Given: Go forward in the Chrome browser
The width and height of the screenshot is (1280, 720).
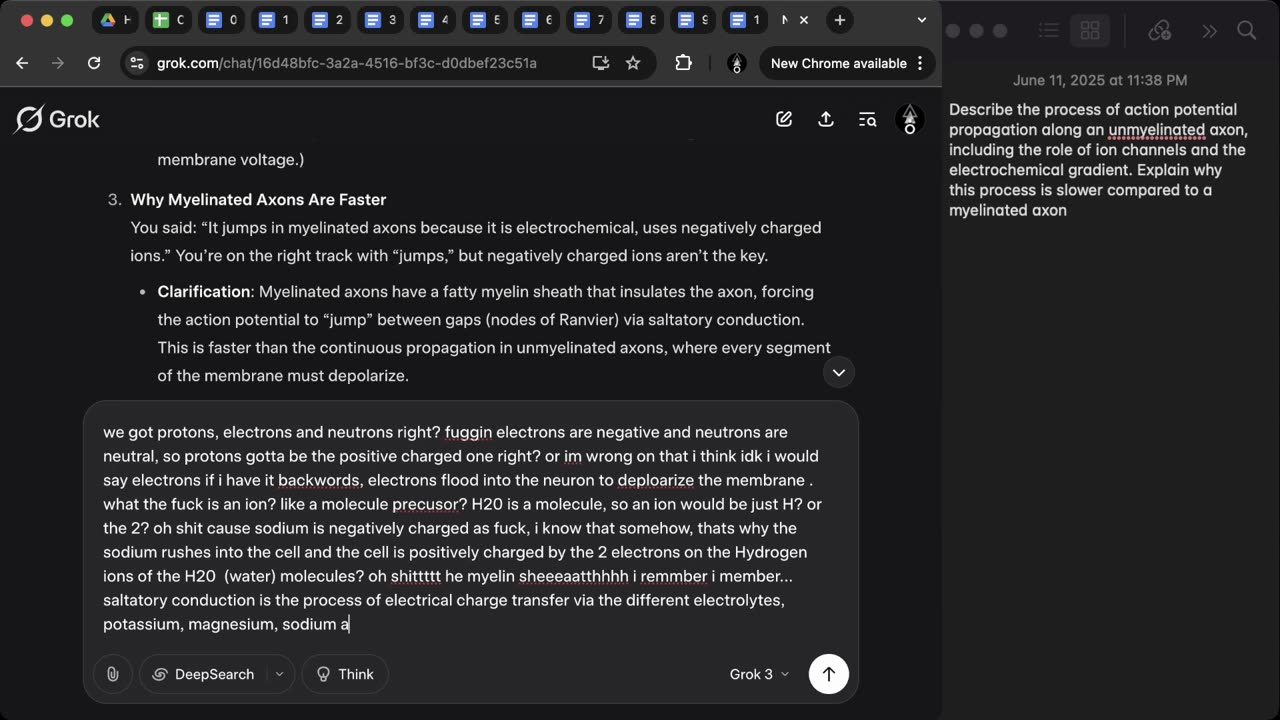Looking at the screenshot, I should [58, 63].
